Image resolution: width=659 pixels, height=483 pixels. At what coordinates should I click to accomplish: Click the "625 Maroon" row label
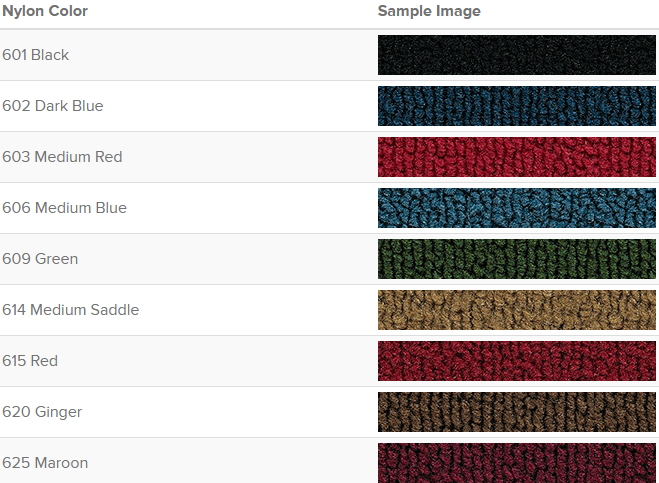pos(45,463)
